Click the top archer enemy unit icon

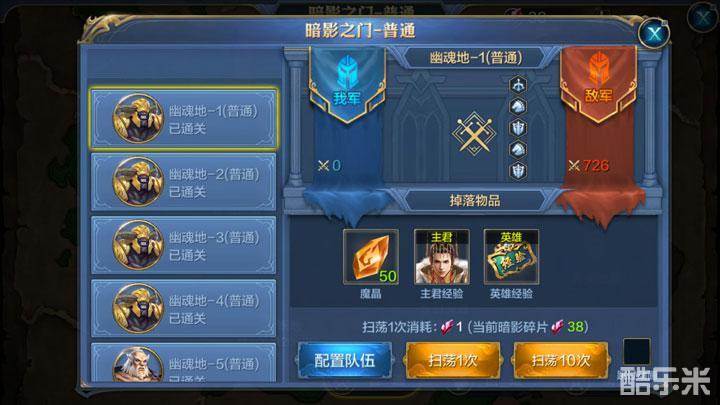[x=518, y=85]
